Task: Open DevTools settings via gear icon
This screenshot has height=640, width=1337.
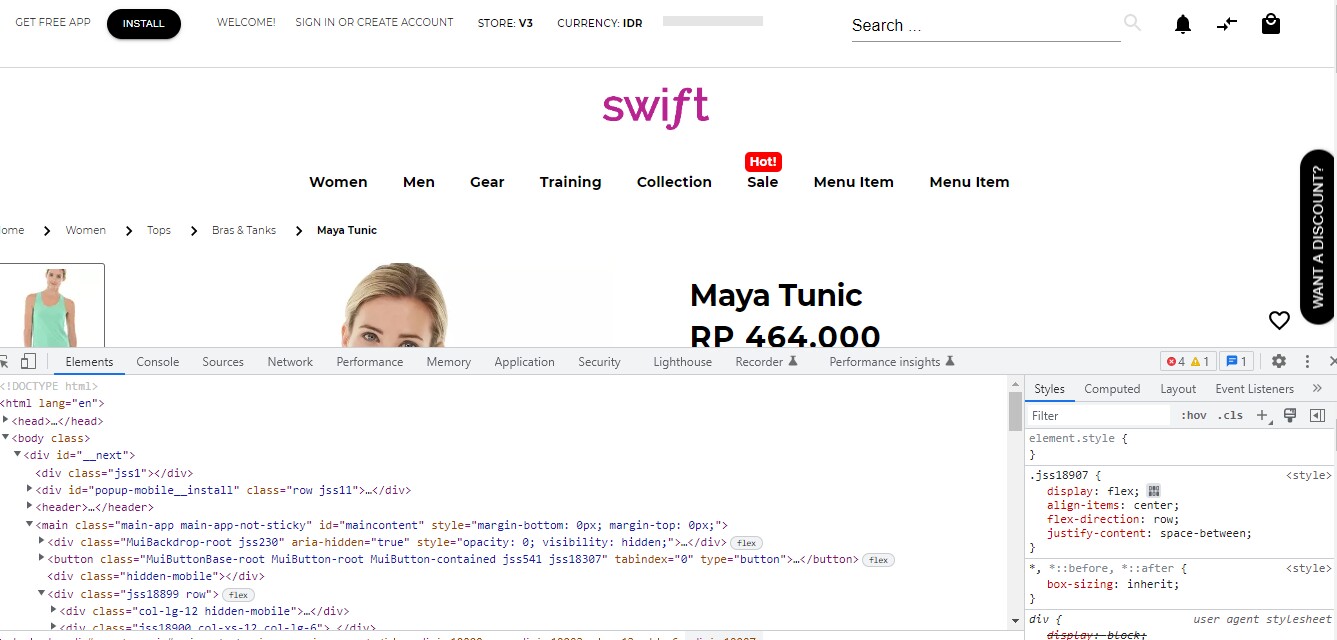Action: [1279, 361]
